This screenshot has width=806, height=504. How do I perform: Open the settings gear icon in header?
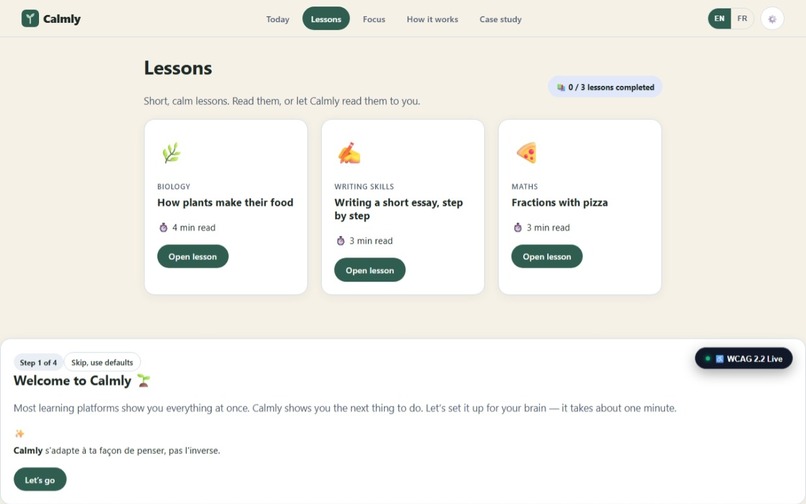pyautogui.click(x=772, y=19)
